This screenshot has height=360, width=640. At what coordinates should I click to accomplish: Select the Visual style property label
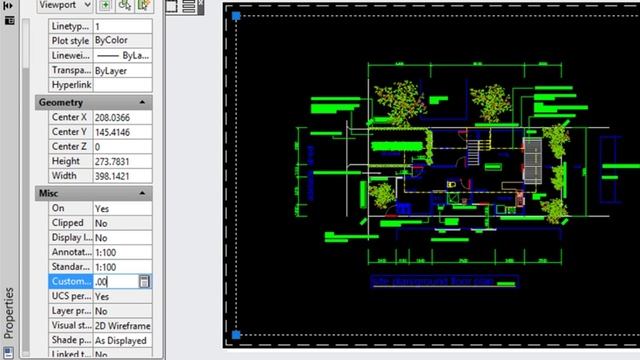(x=71, y=326)
